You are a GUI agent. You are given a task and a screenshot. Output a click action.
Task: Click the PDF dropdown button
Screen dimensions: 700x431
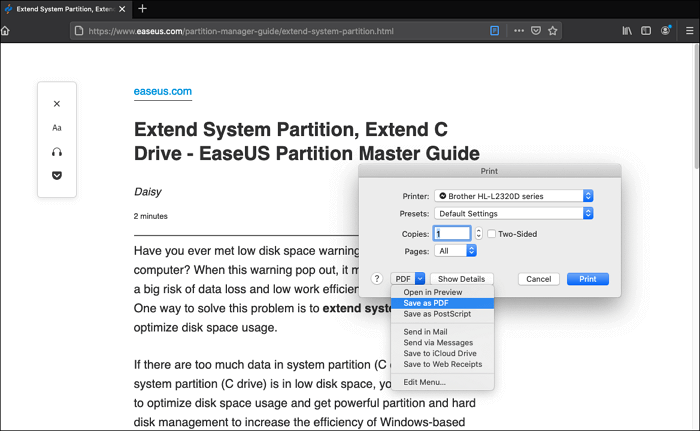408,279
